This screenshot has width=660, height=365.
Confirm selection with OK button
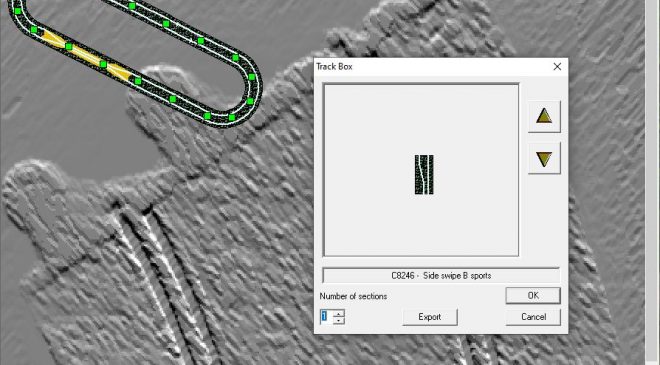click(x=533, y=296)
